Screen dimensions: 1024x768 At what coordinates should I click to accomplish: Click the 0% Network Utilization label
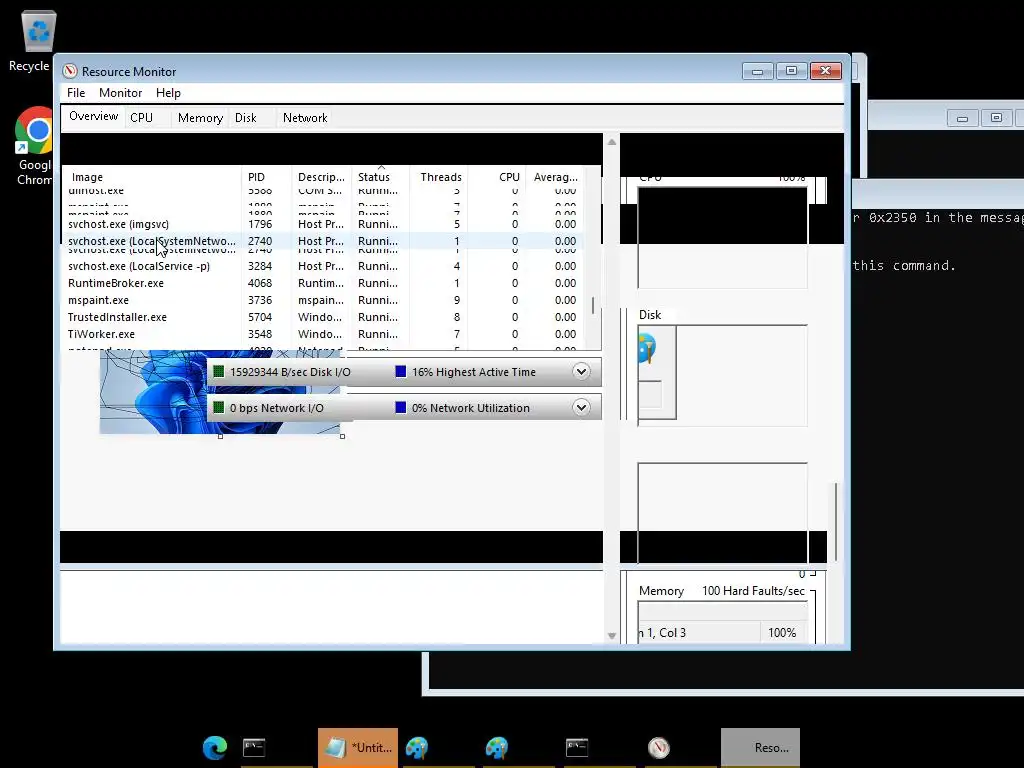pos(470,408)
